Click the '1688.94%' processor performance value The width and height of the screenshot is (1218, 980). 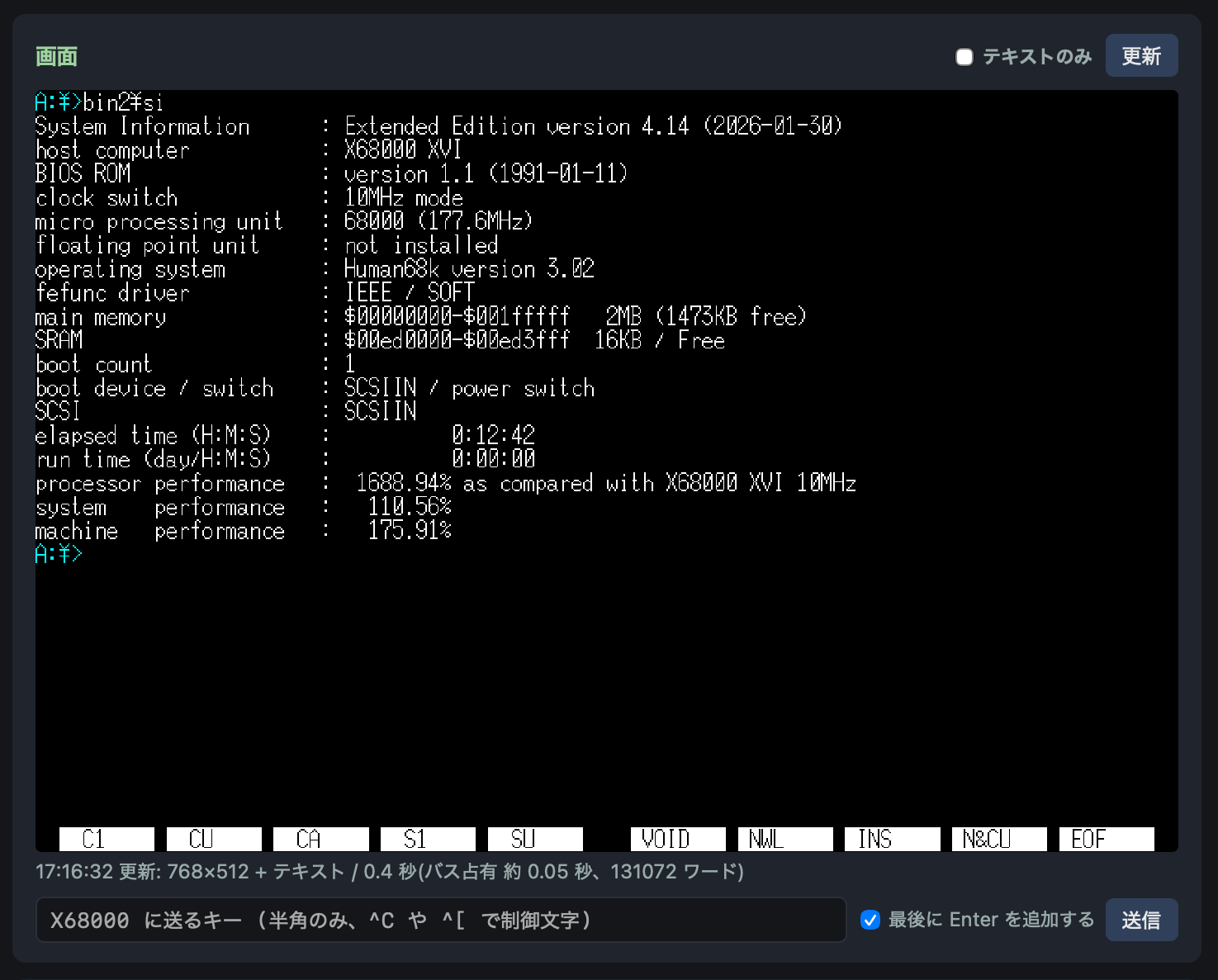404,483
